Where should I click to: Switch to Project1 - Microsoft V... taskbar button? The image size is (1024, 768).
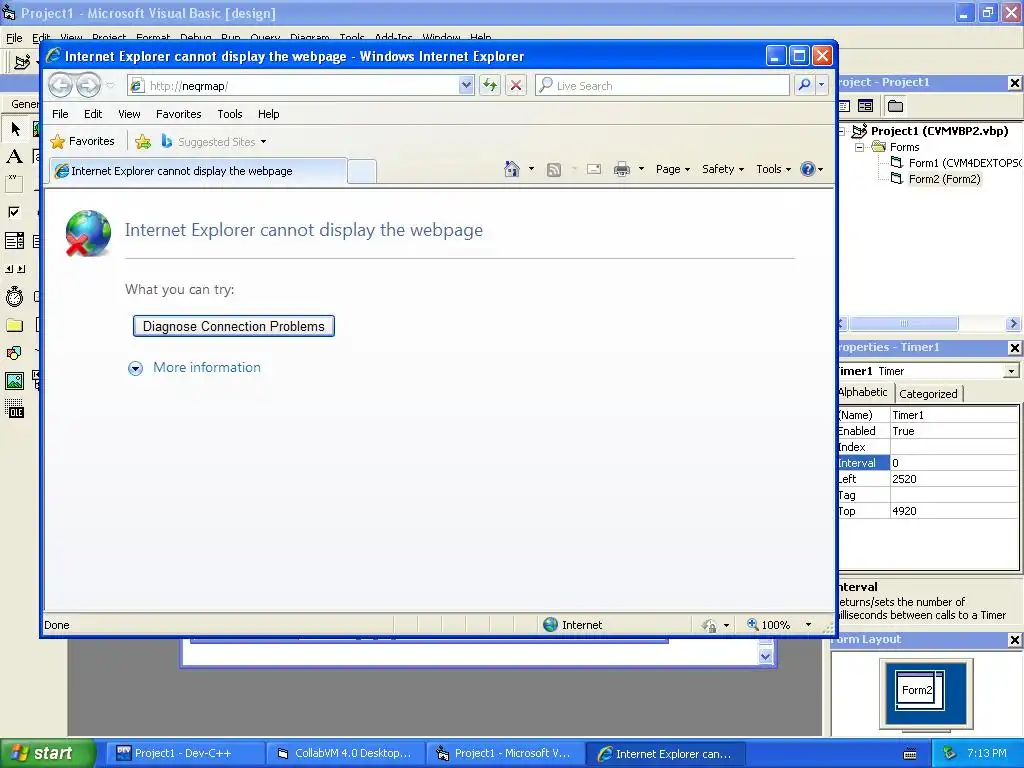click(505, 754)
